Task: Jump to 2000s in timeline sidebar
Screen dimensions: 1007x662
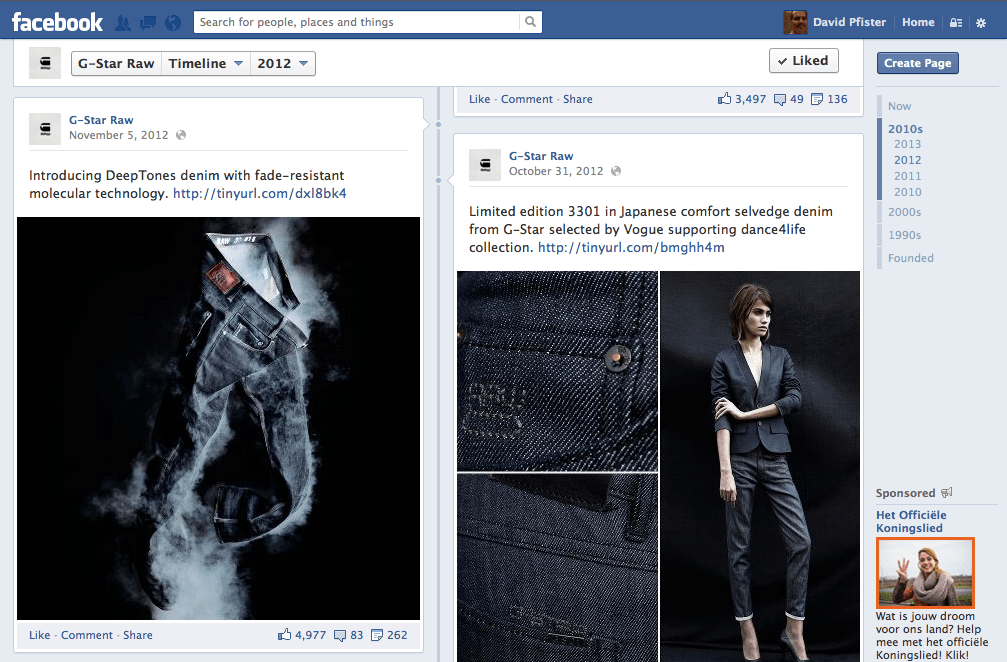Action: 904,212
